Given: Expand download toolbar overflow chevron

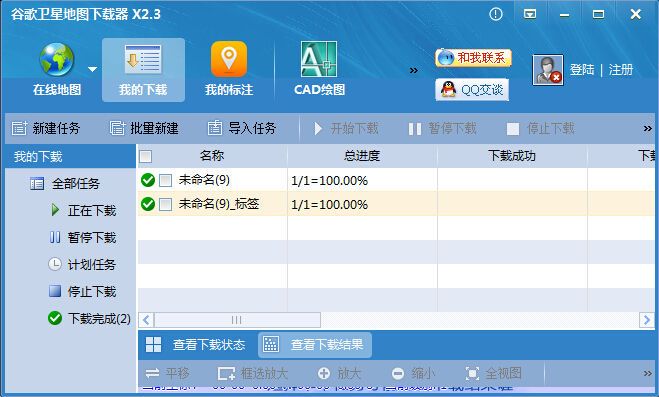Looking at the screenshot, I should click(x=648, y=129).
